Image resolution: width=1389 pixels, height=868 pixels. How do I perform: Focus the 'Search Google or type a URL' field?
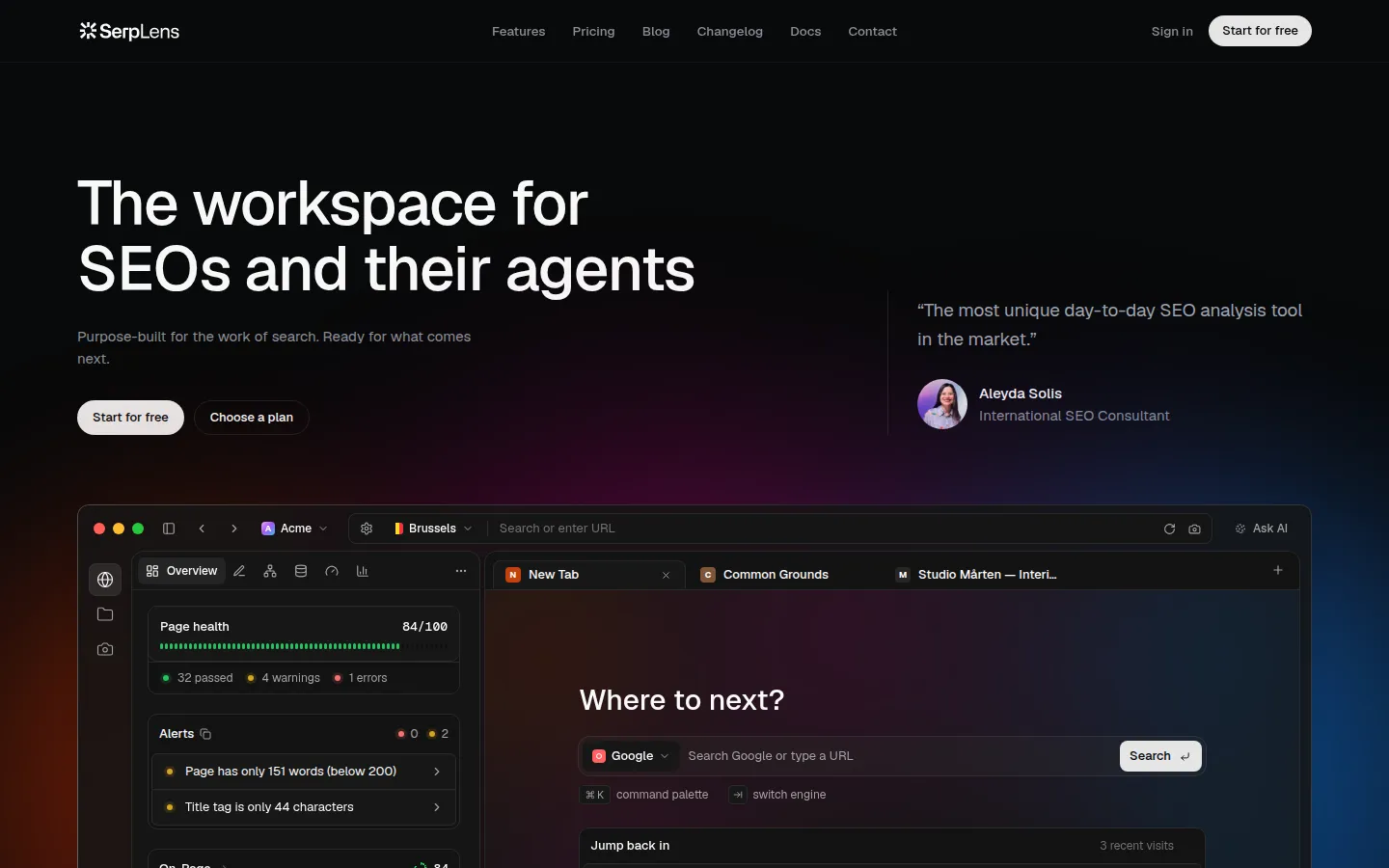click(899, 756)
